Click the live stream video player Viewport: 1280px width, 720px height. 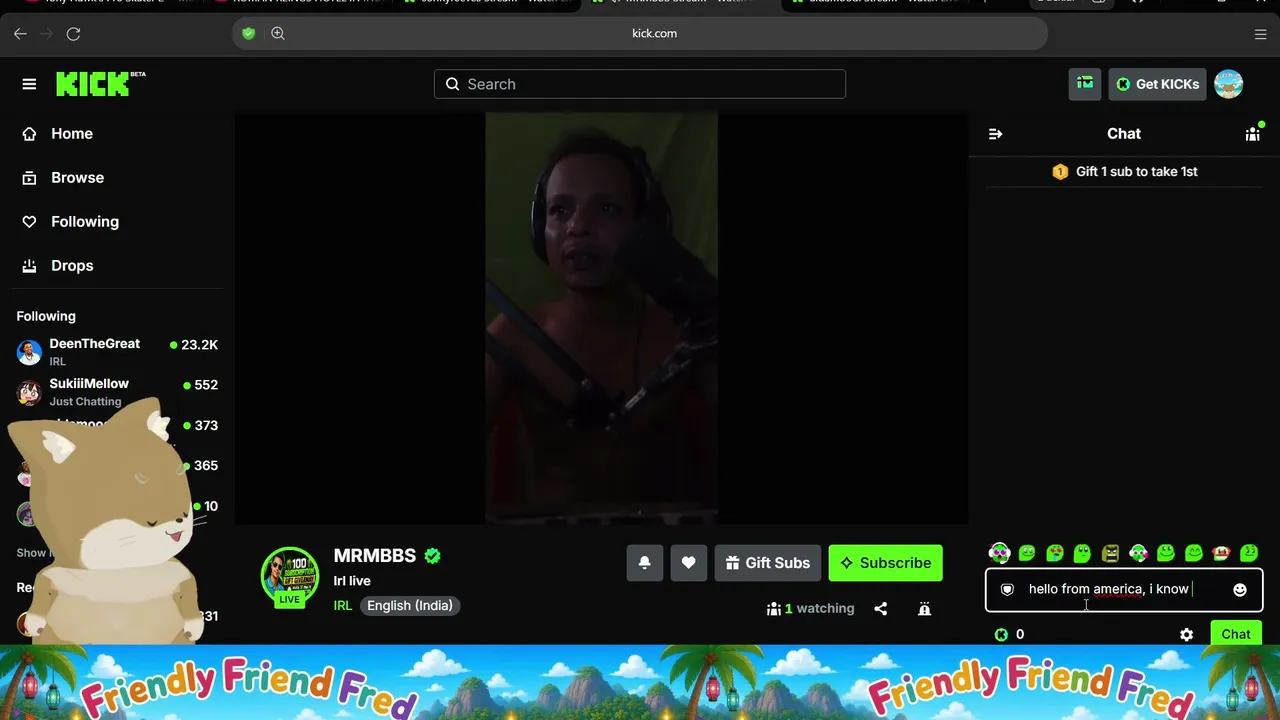(601, 318)
